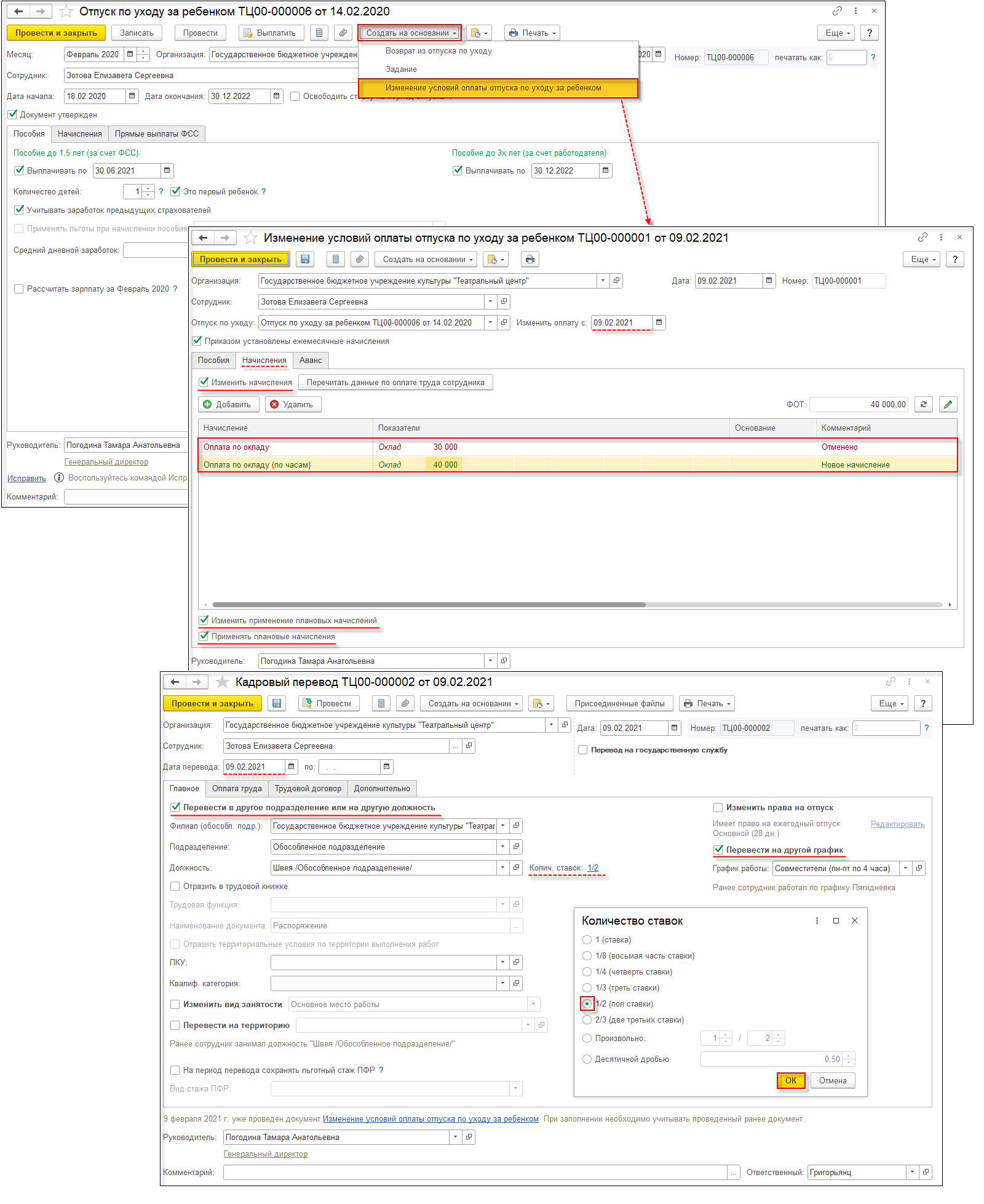This screenshot has width=984, height=1204.
Task: Open Редактировать vacation rights link
Action: 897,824
